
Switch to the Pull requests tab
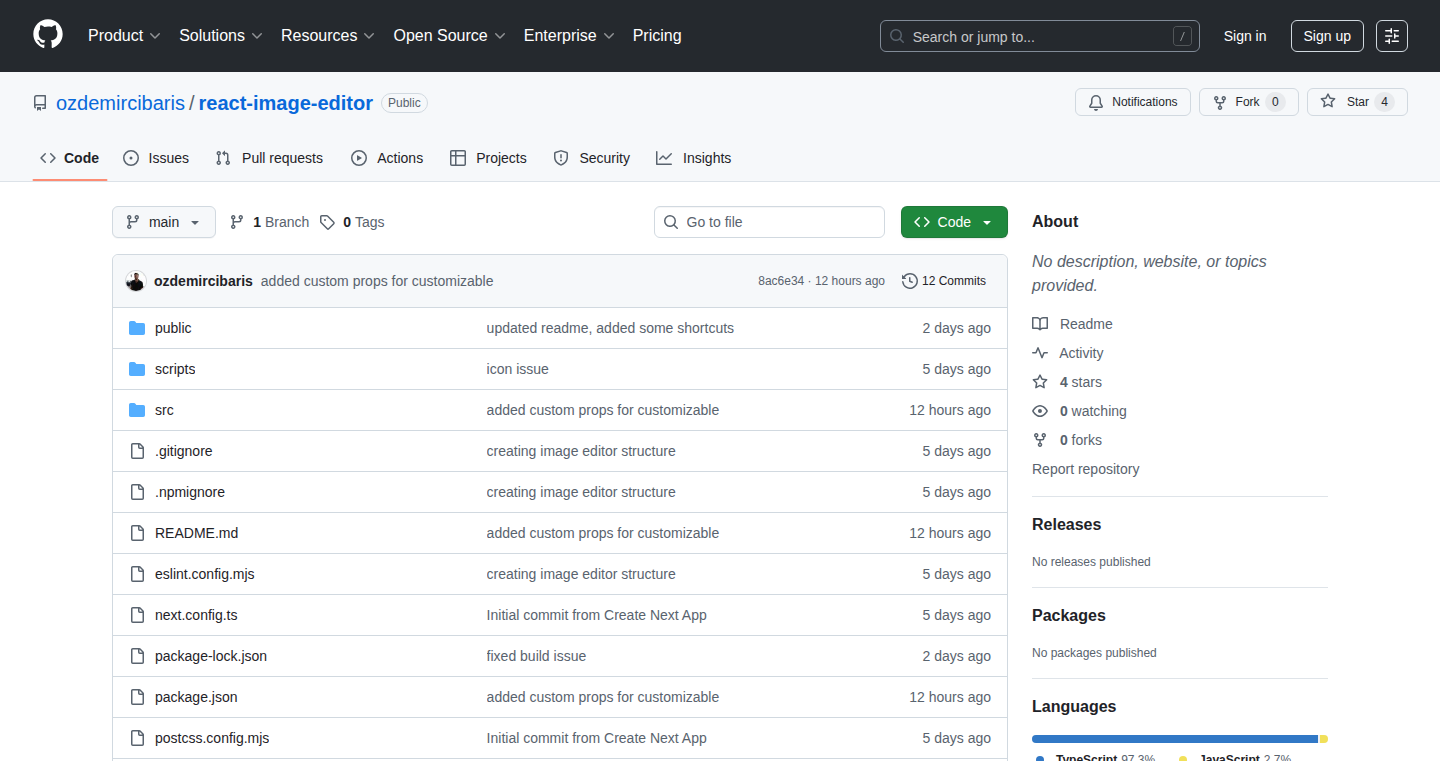[269, 158]
